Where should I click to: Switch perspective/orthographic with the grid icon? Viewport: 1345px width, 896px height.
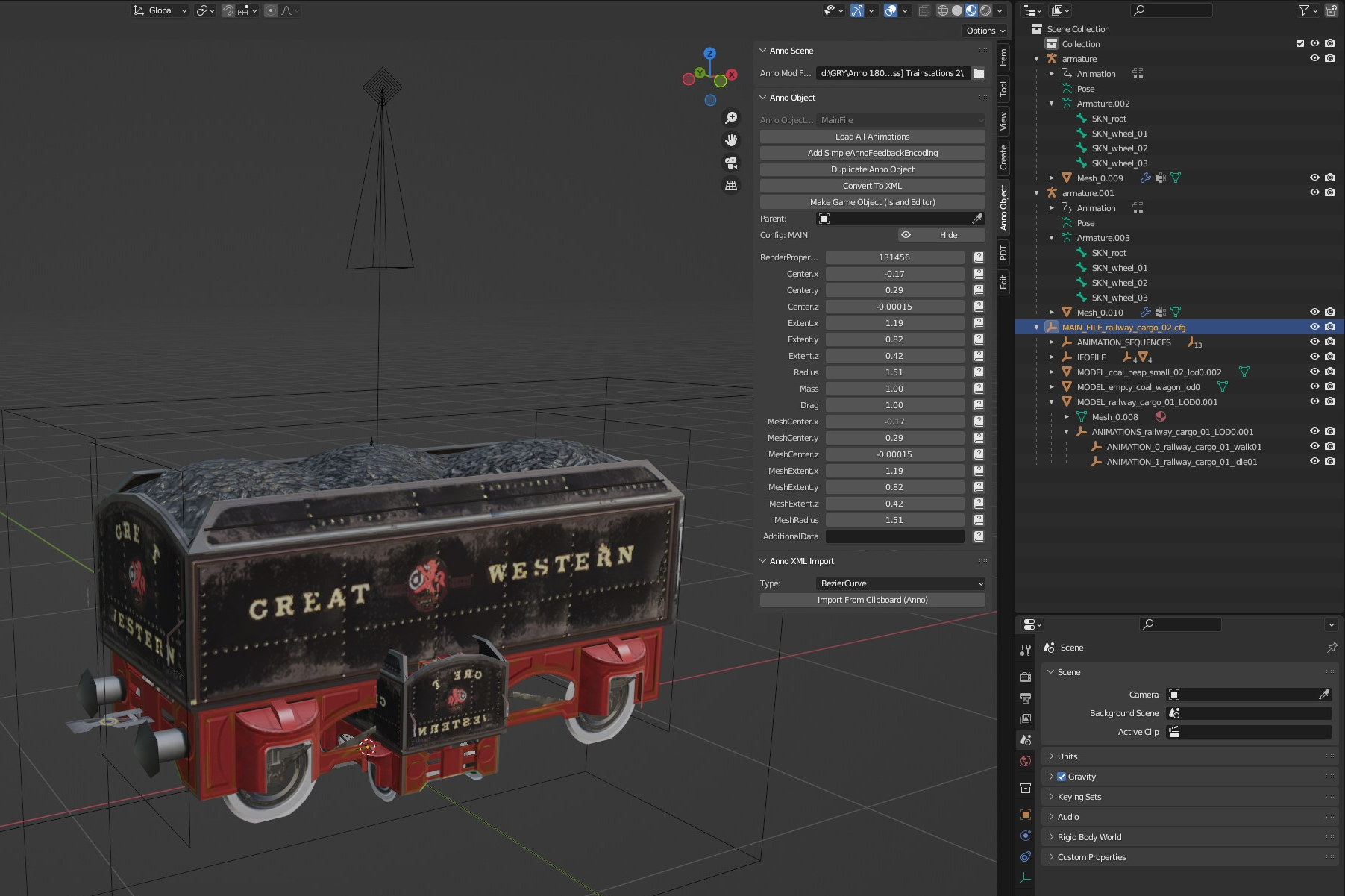tap(731, 185)
